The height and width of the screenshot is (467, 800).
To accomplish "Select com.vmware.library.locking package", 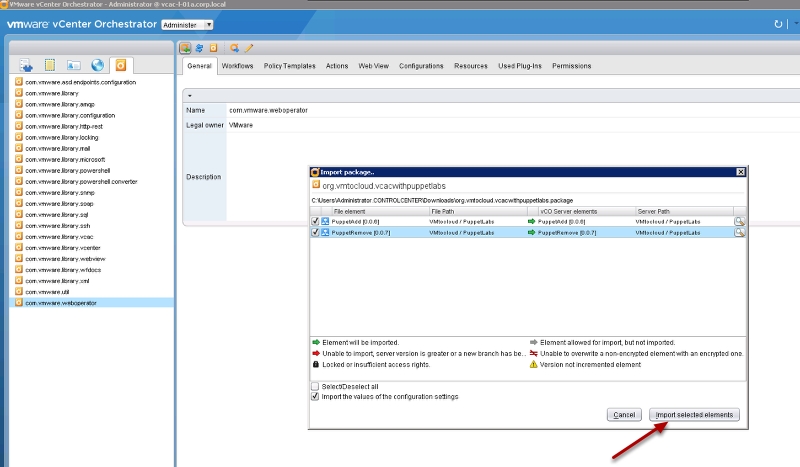I will pyautogui.click(x=62, y=137).
